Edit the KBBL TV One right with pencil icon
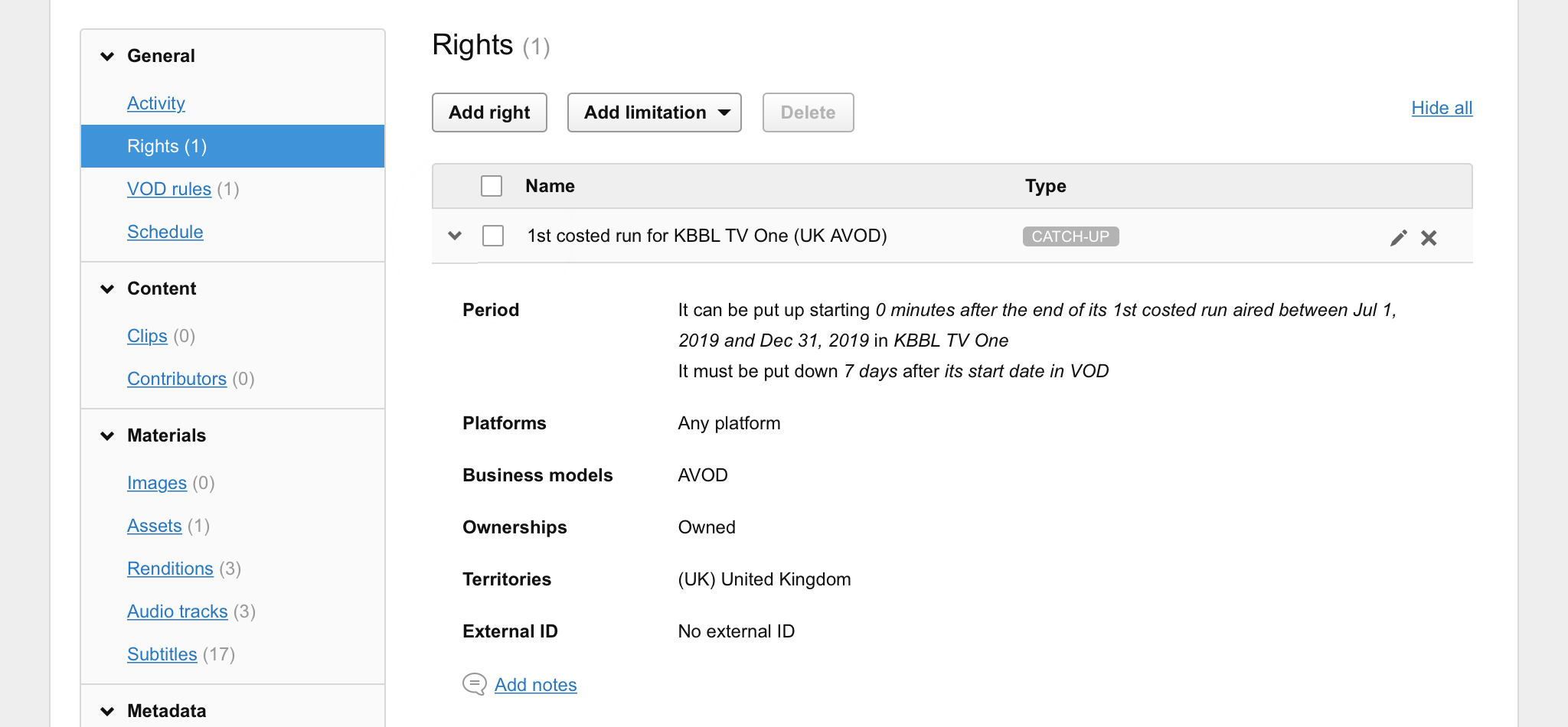This screenshot has height=727, width=1568. [x=1398, y=238]
